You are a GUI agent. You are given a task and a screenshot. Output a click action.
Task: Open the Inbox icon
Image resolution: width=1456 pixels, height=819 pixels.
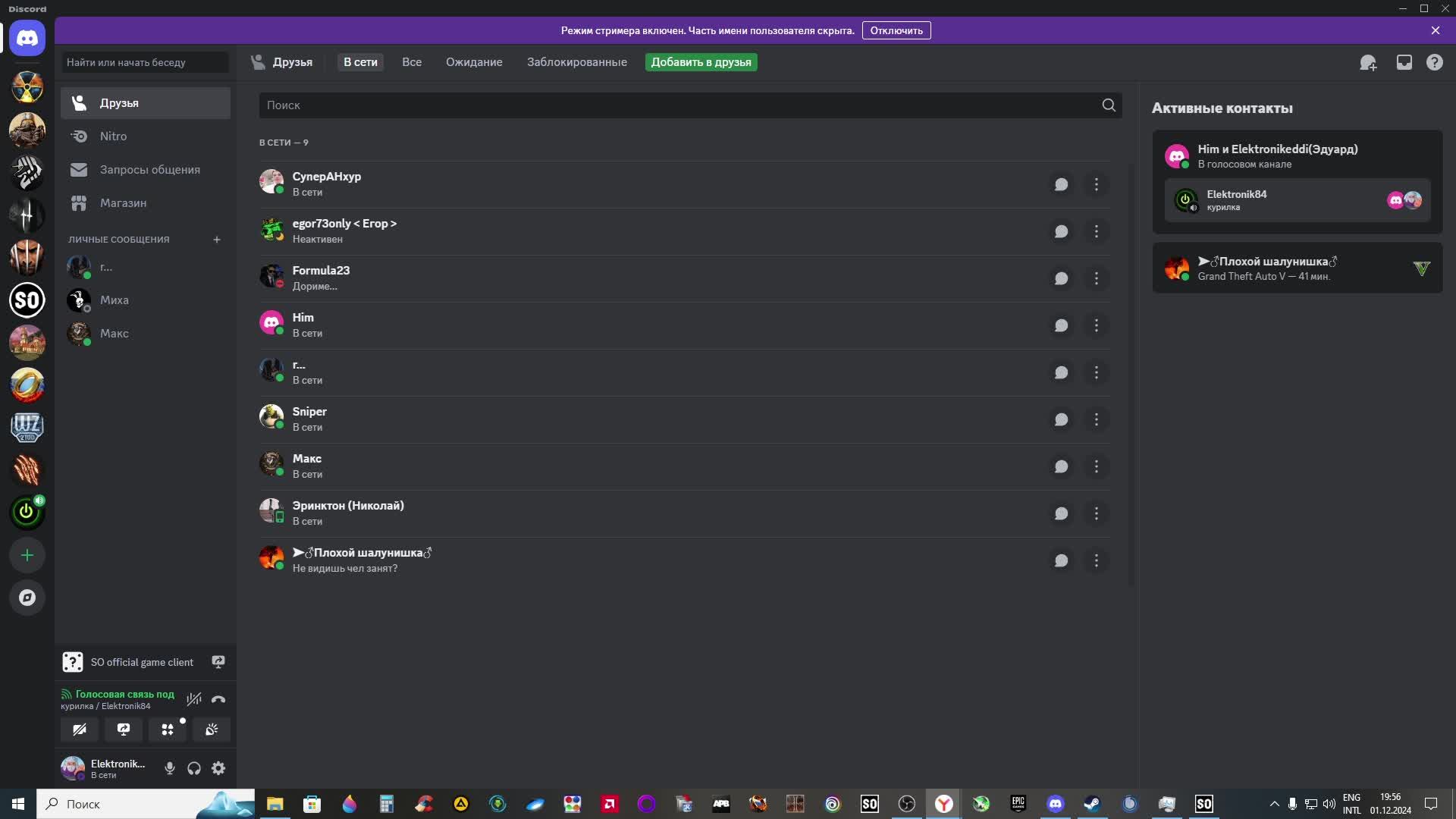pos(1404,63)
